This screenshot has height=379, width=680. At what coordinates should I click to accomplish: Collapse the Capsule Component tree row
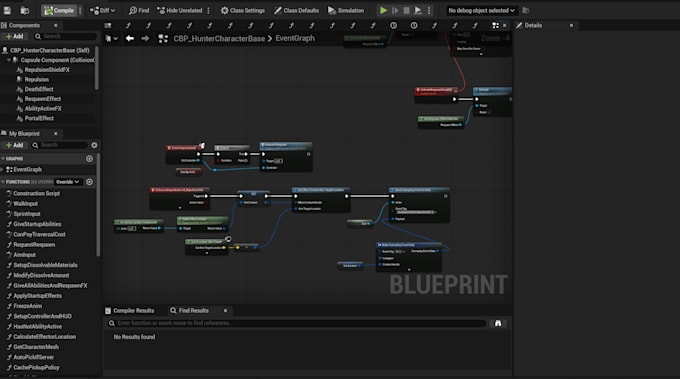coord(9,60)
